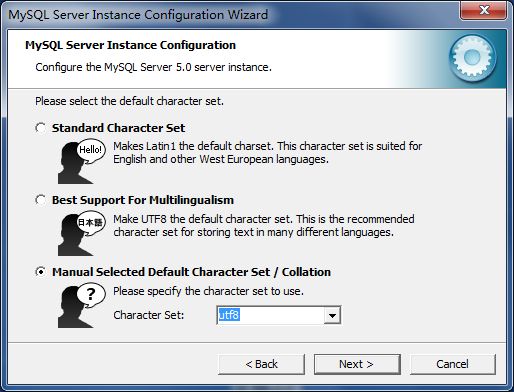
Task: Click the 'Character Set:' label
Action: pos(149,315)
